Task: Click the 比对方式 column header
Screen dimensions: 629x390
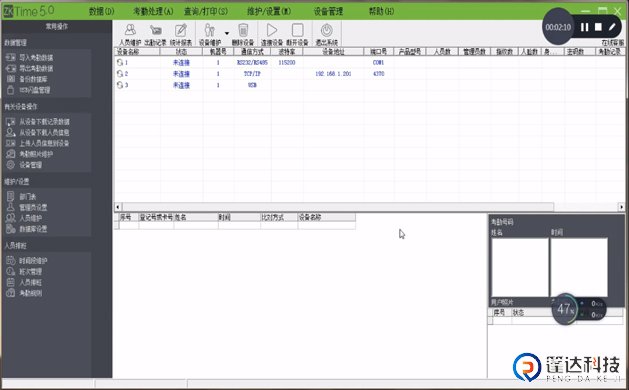Action: tap(279, 217)
